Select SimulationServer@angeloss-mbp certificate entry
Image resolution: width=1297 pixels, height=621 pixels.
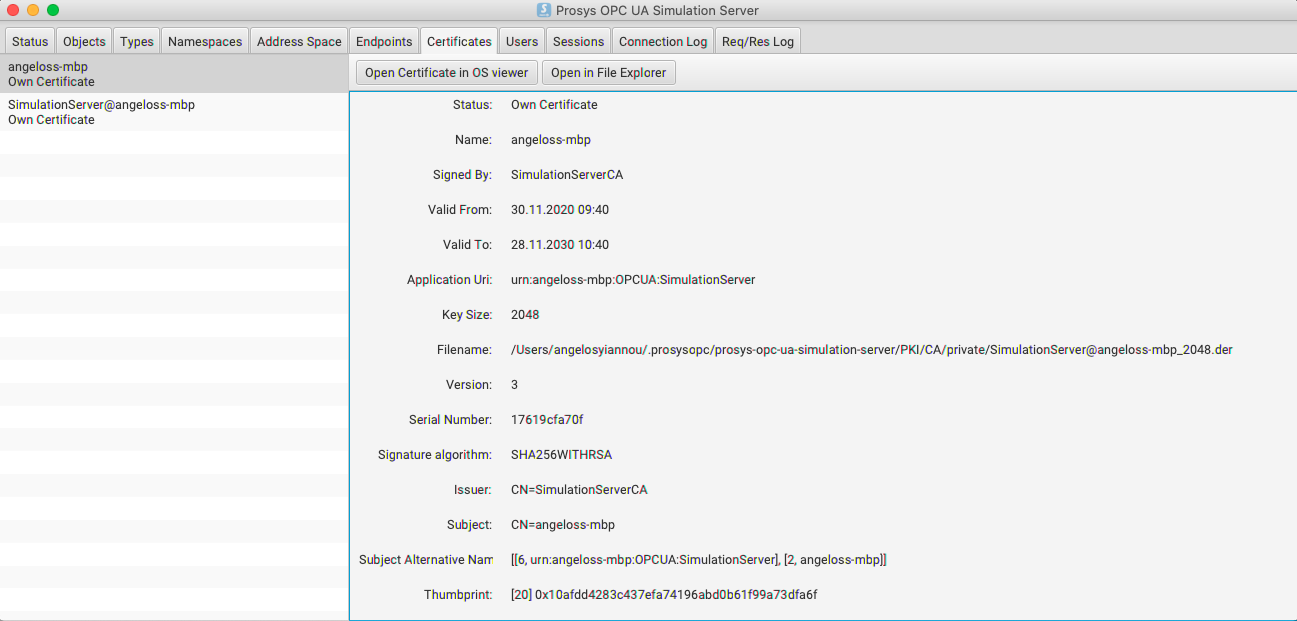click(x=174, y=112)
